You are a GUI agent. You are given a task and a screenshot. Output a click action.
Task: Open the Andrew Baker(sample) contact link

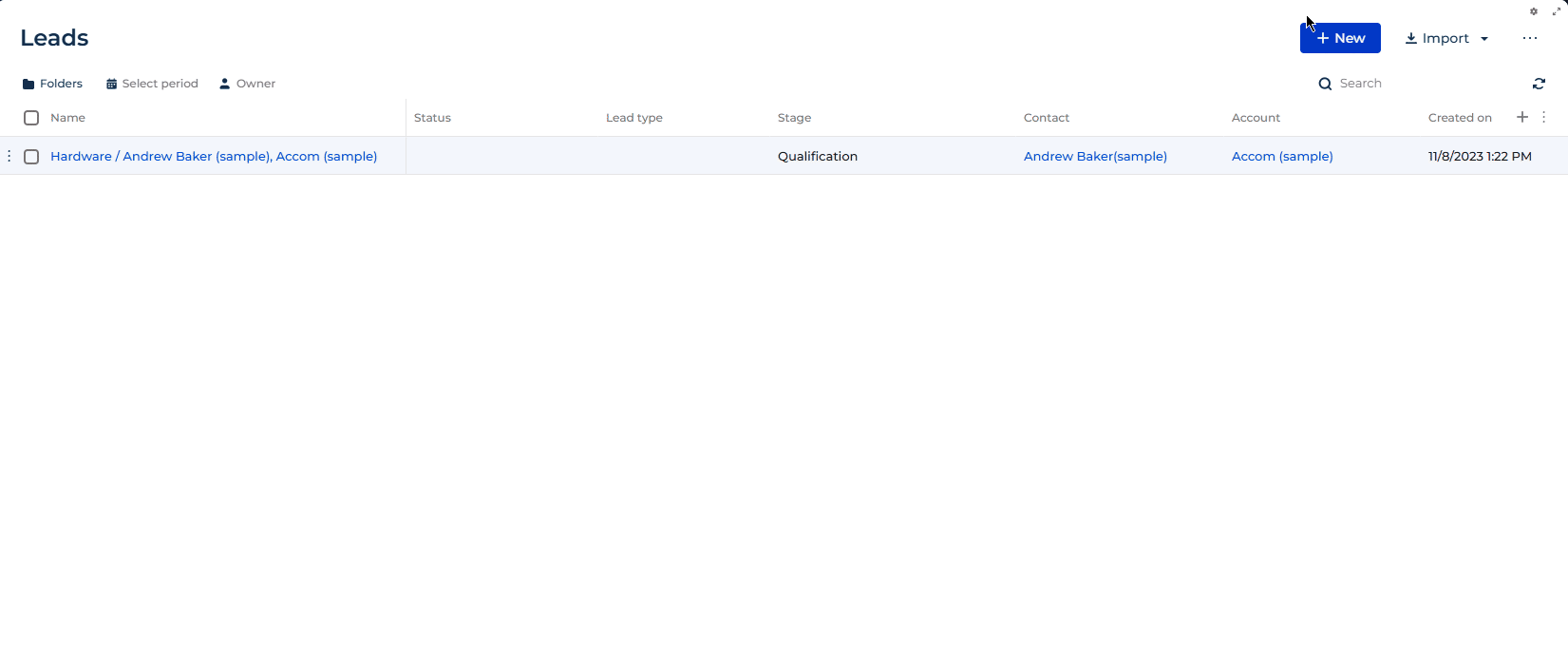pos(1095,156)
